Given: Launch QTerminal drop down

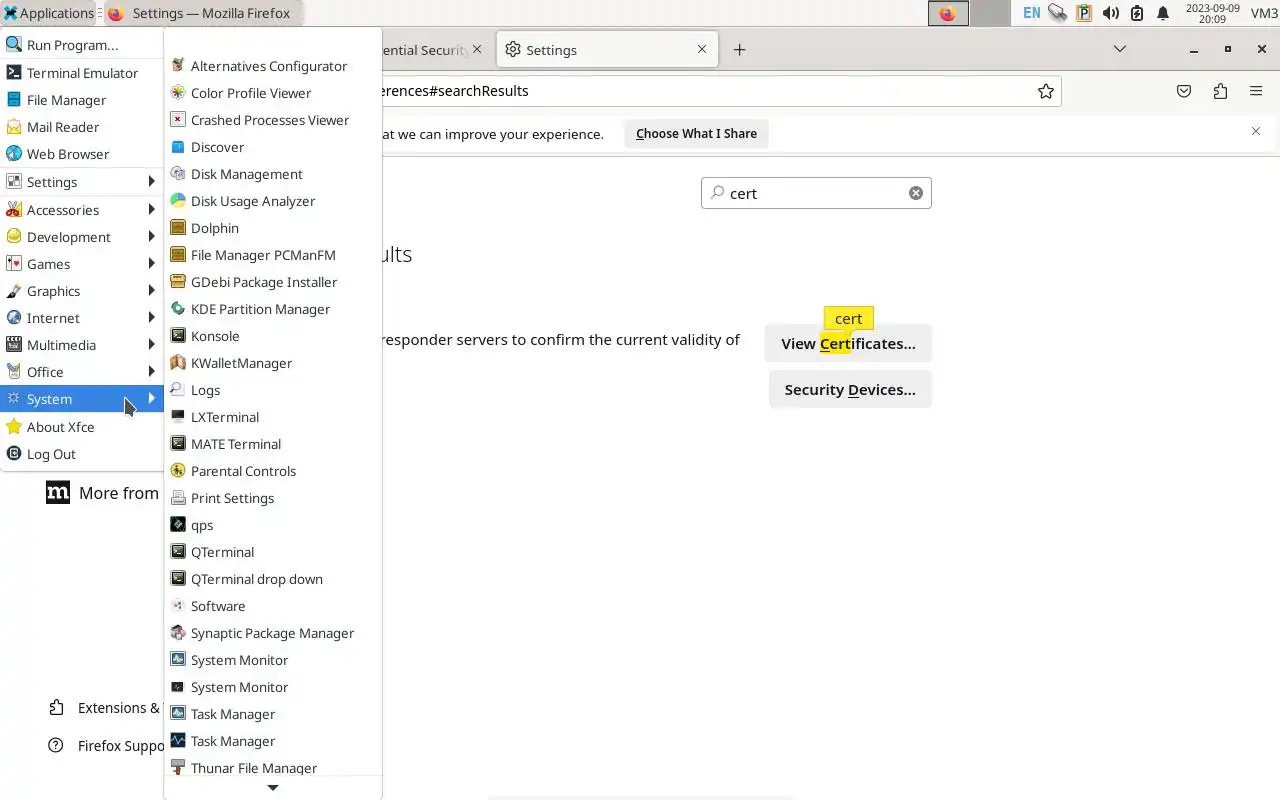Looking at the screenshot, I should pyautogui.click(x=272, y=579).
